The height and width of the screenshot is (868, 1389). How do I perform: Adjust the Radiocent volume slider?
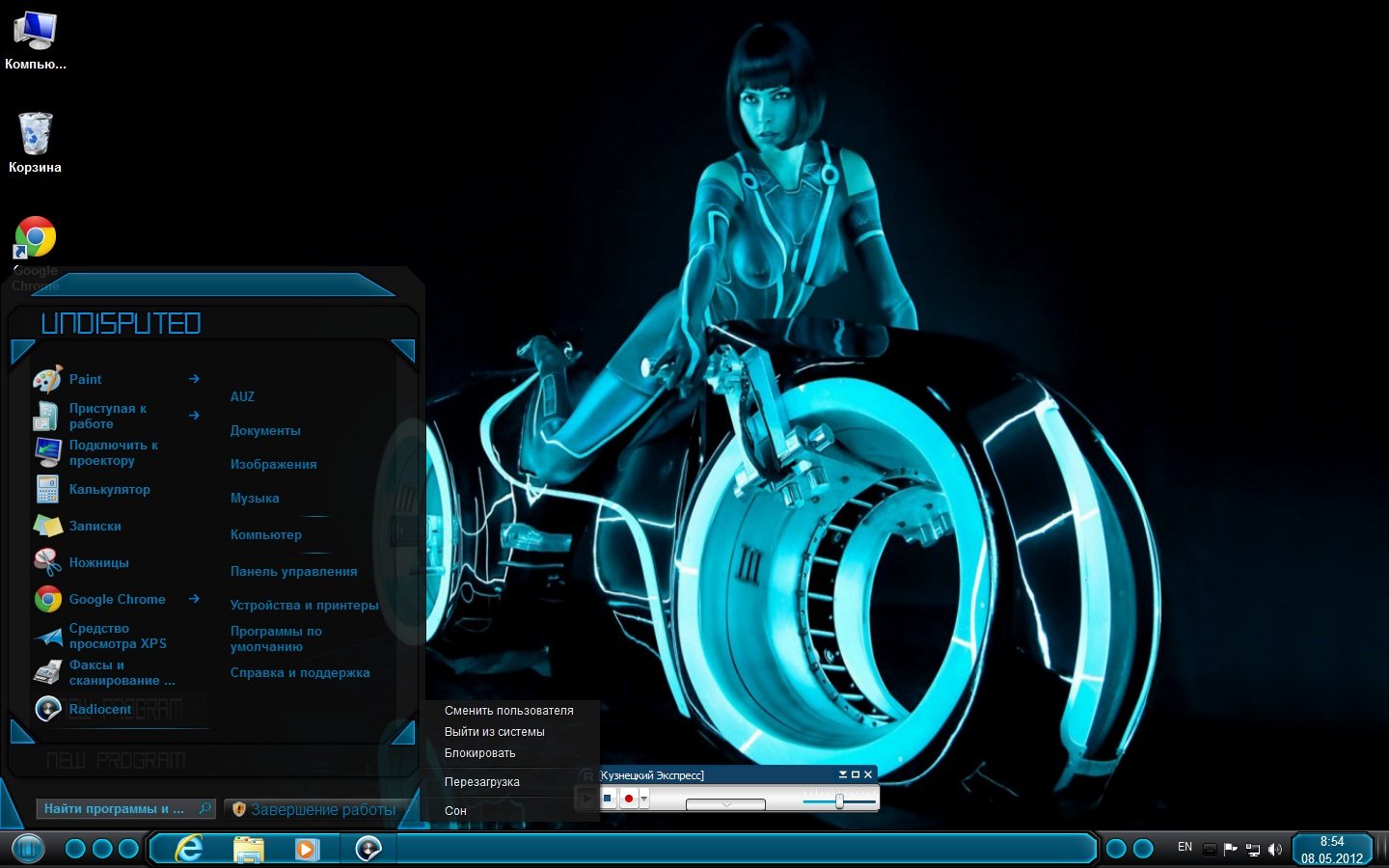[839, 801]
